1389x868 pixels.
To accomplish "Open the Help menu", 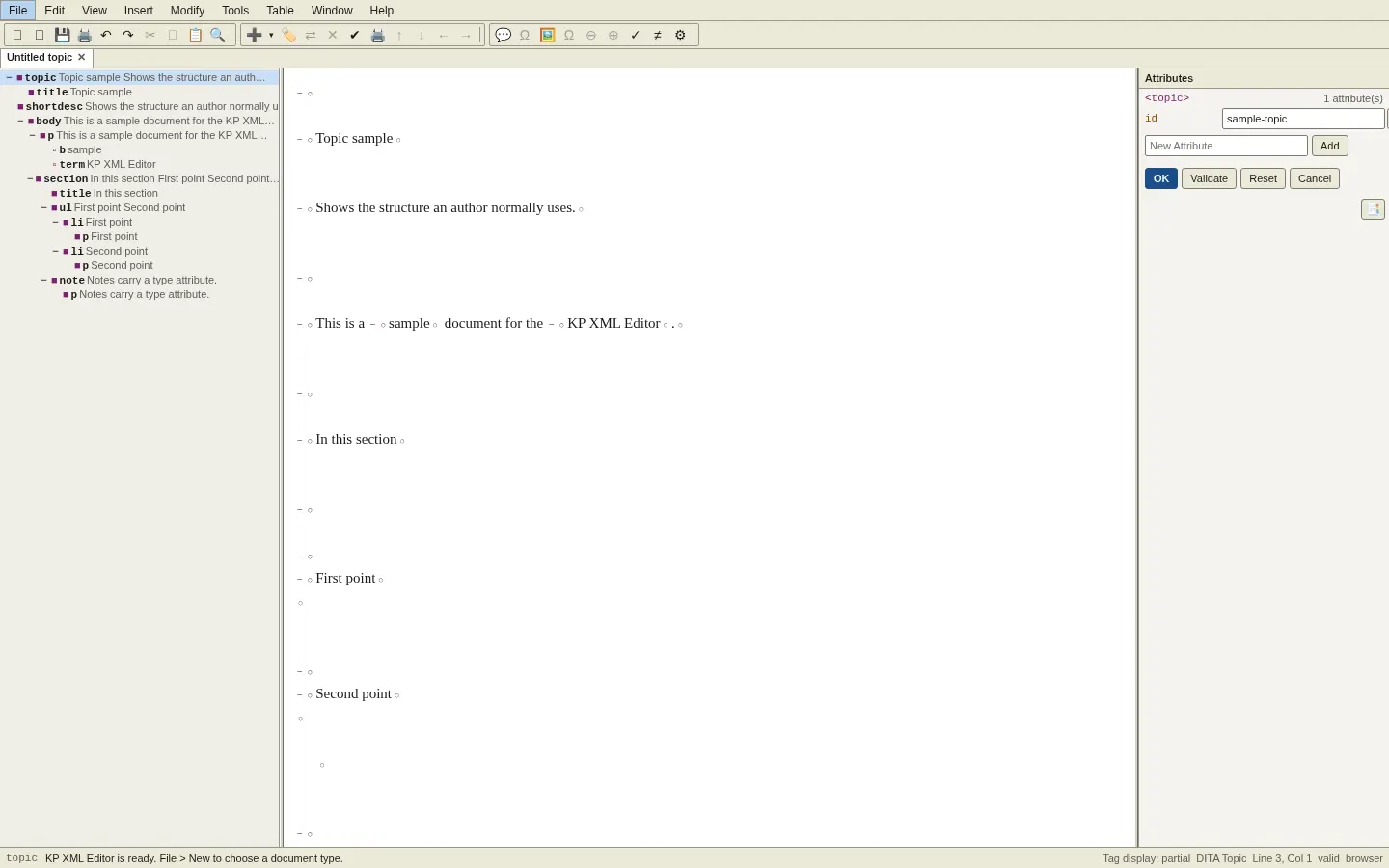I will click(382, 11).
